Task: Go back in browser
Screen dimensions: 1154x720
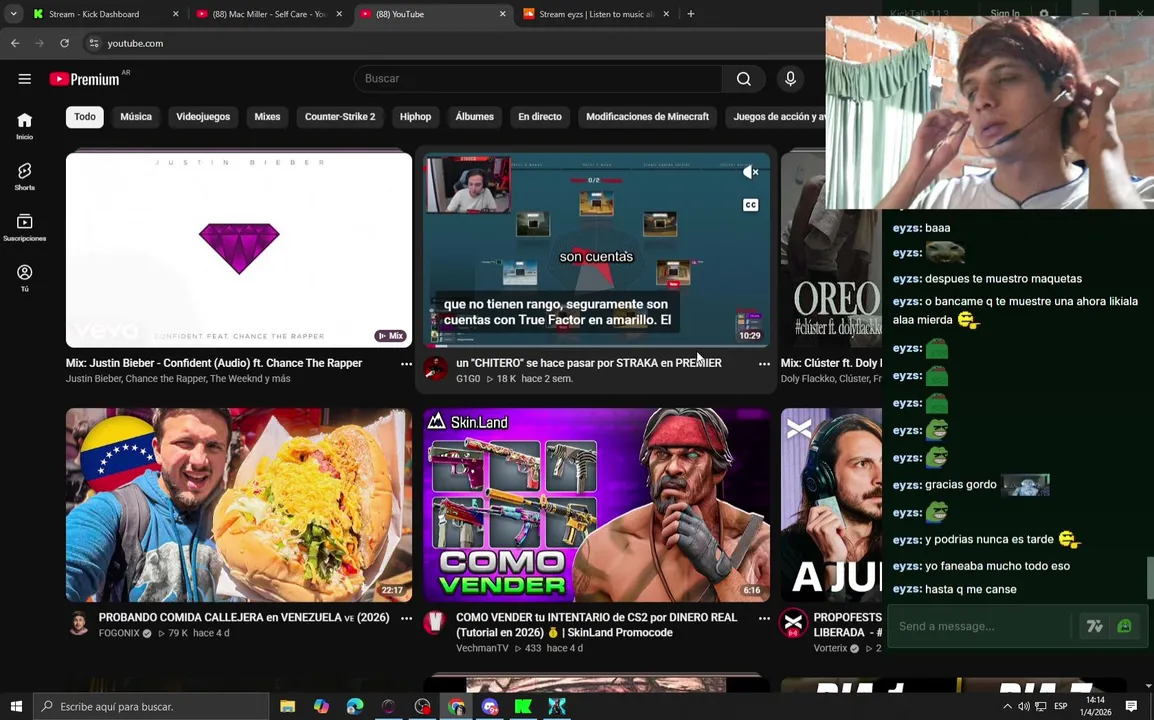Action: pyautogui.click(x=15, y=43)
